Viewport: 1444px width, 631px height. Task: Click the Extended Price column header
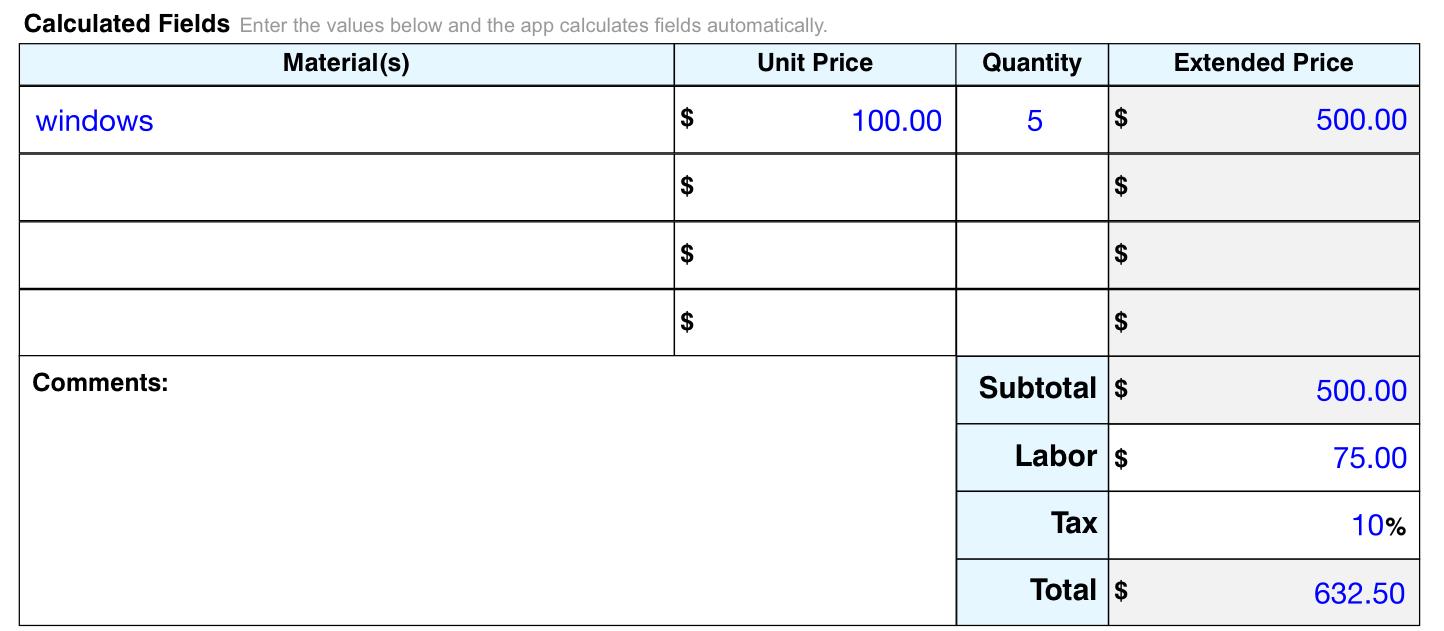(1263, 63)
